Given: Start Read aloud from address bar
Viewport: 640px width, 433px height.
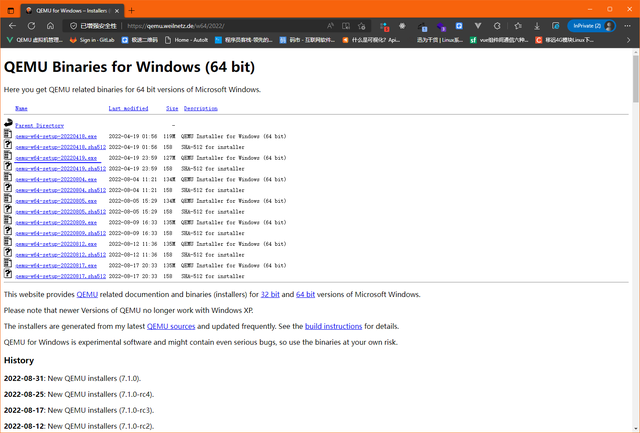Looking at the screenshot, I should pyautogui.click(x=330, y=26).
